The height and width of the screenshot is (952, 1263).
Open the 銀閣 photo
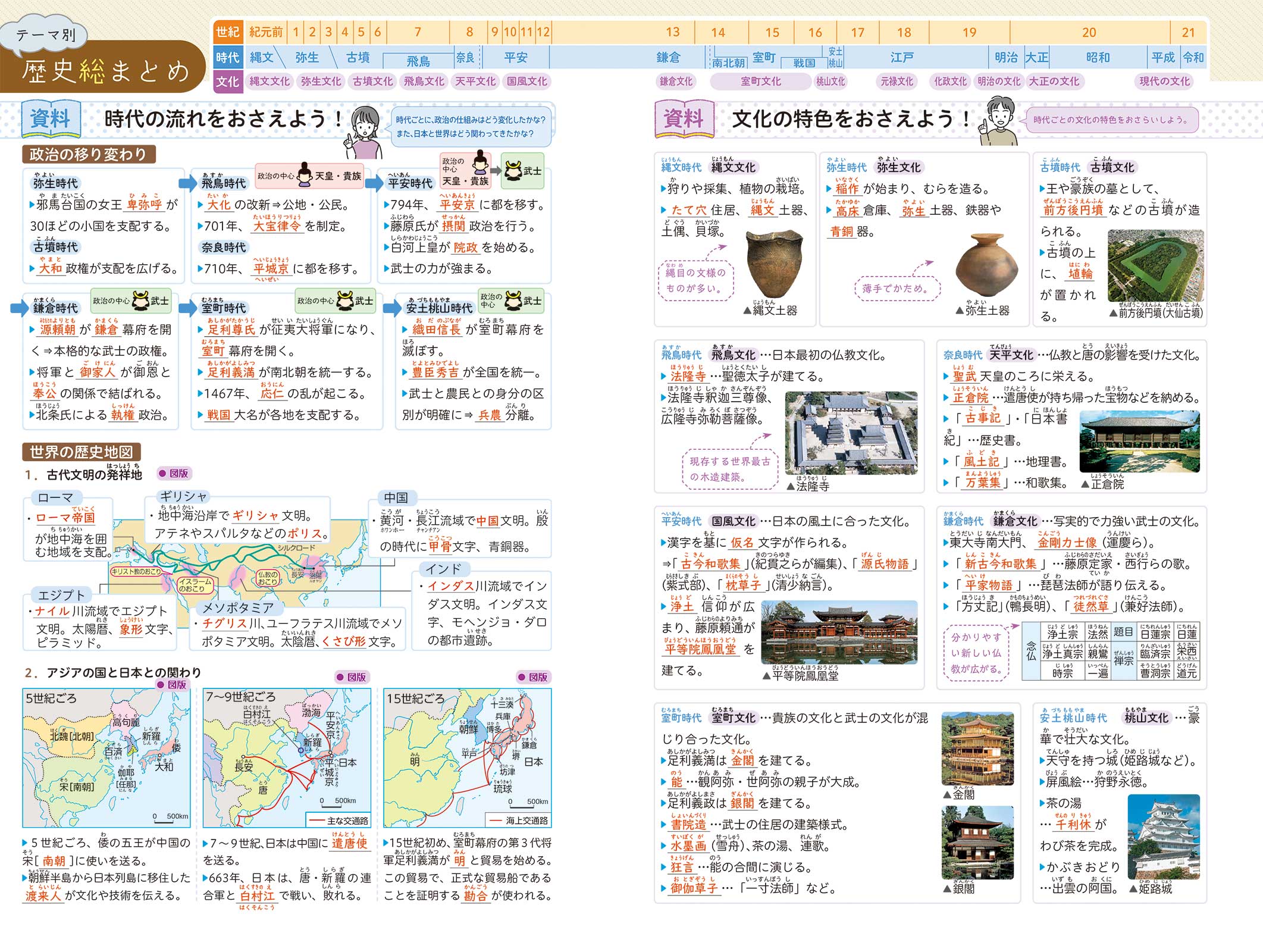(x=978, y=843)
